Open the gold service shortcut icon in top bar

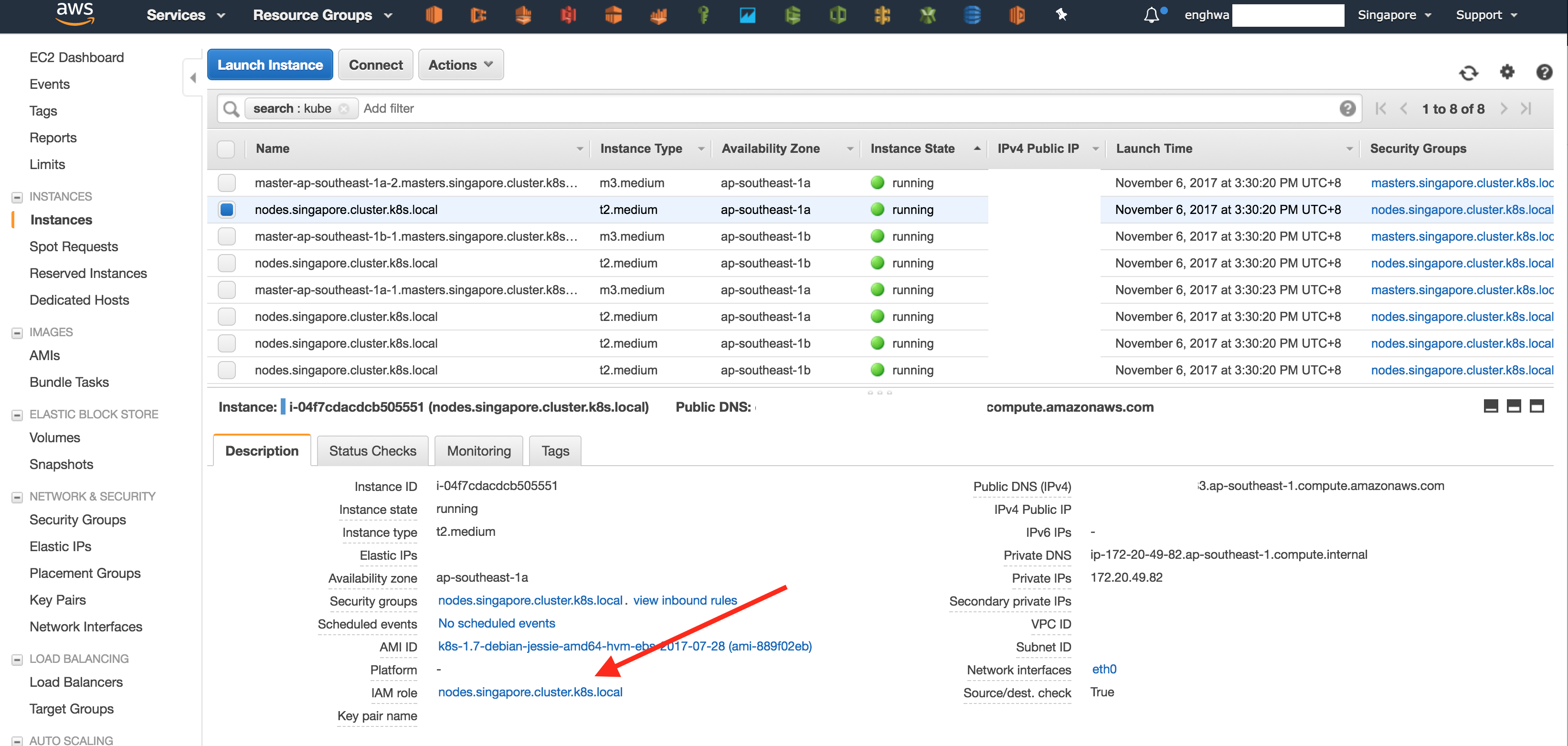coord(882,15)
